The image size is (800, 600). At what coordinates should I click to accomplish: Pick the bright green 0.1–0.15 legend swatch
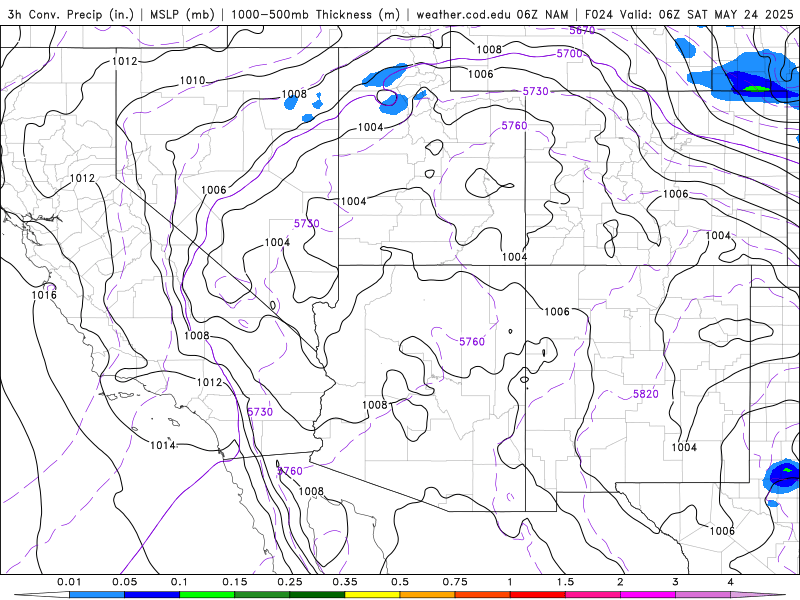(x=207, y=595)
